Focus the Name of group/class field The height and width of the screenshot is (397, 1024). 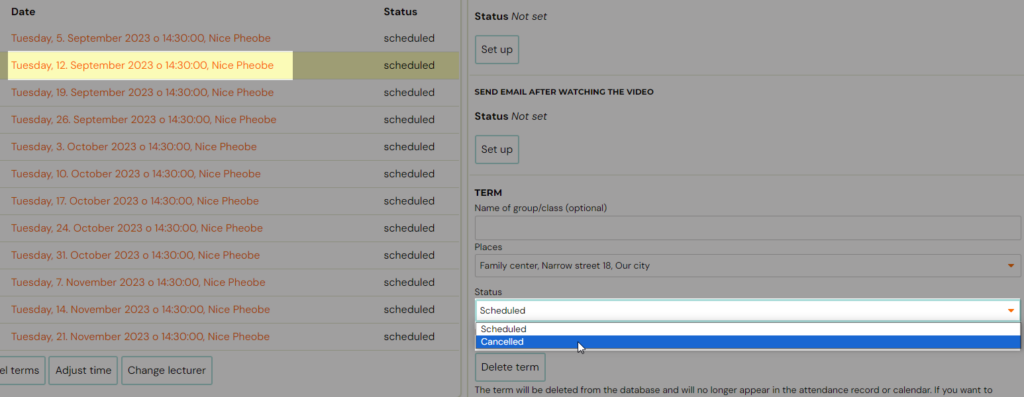click(x=747, y=229)
